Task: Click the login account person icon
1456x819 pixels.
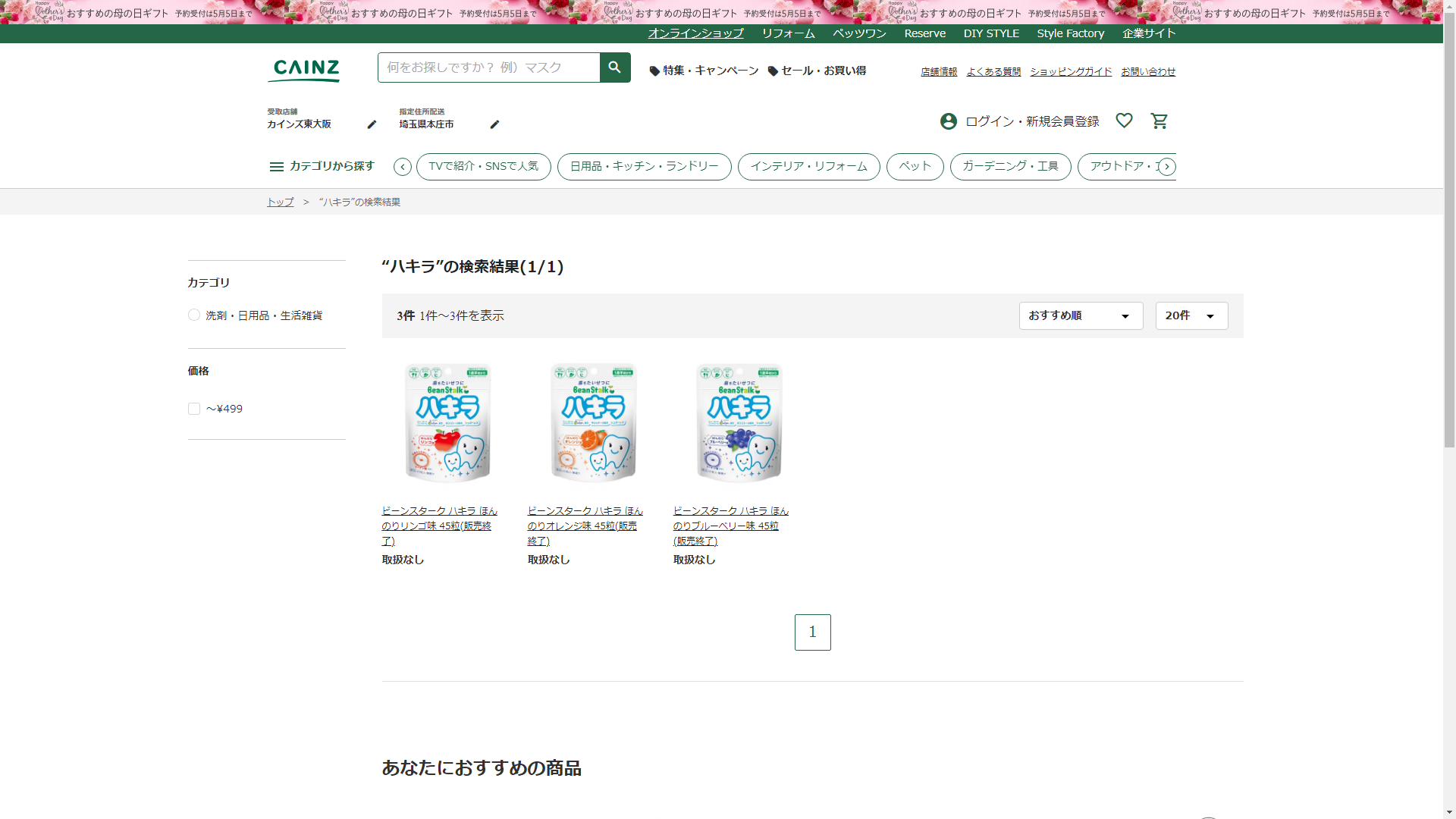Action: [948, 121]
